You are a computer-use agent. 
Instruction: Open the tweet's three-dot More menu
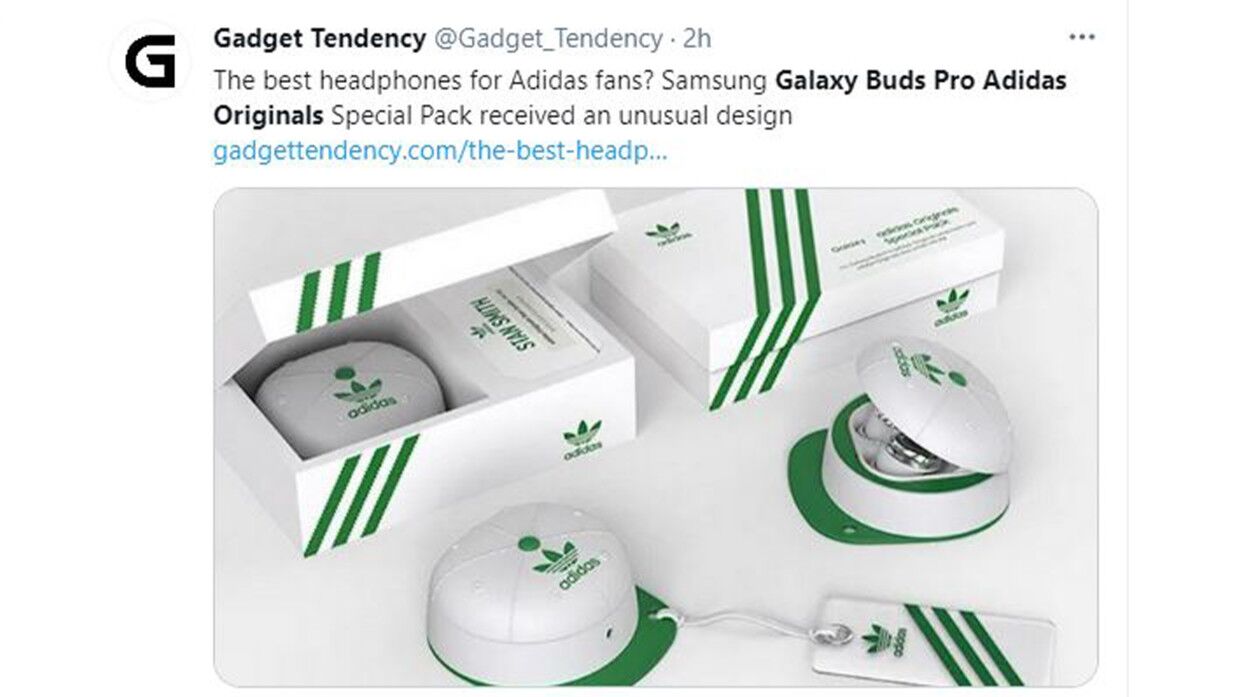[1082, 38]
